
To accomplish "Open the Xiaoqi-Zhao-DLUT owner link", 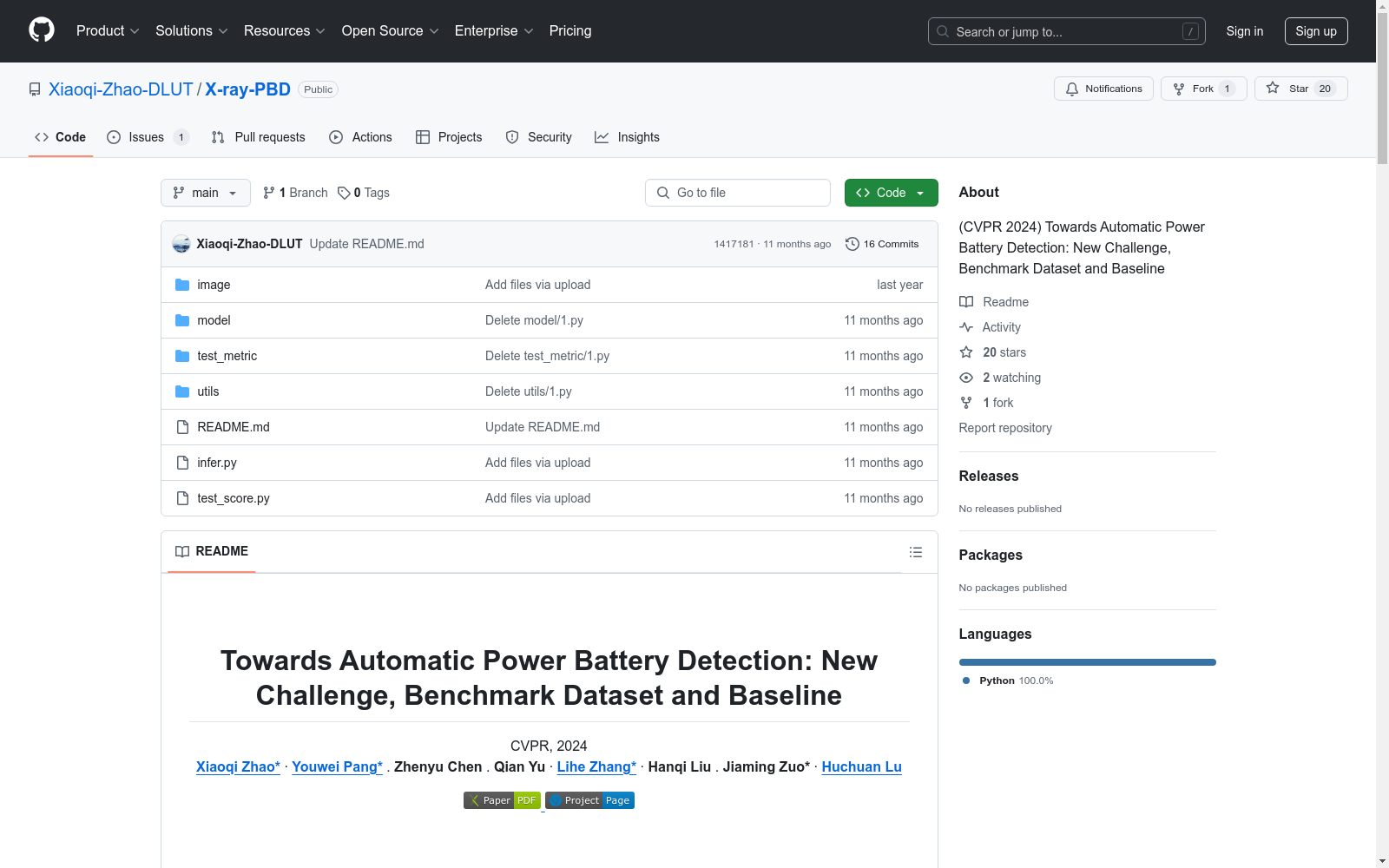I will pyautogui.click(x=121, y=89).
